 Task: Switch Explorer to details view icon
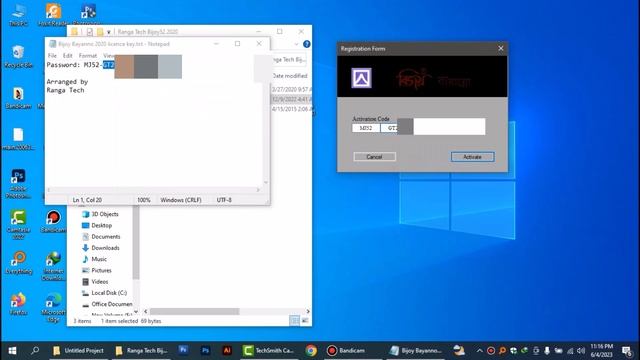click(x=294, y=321)
